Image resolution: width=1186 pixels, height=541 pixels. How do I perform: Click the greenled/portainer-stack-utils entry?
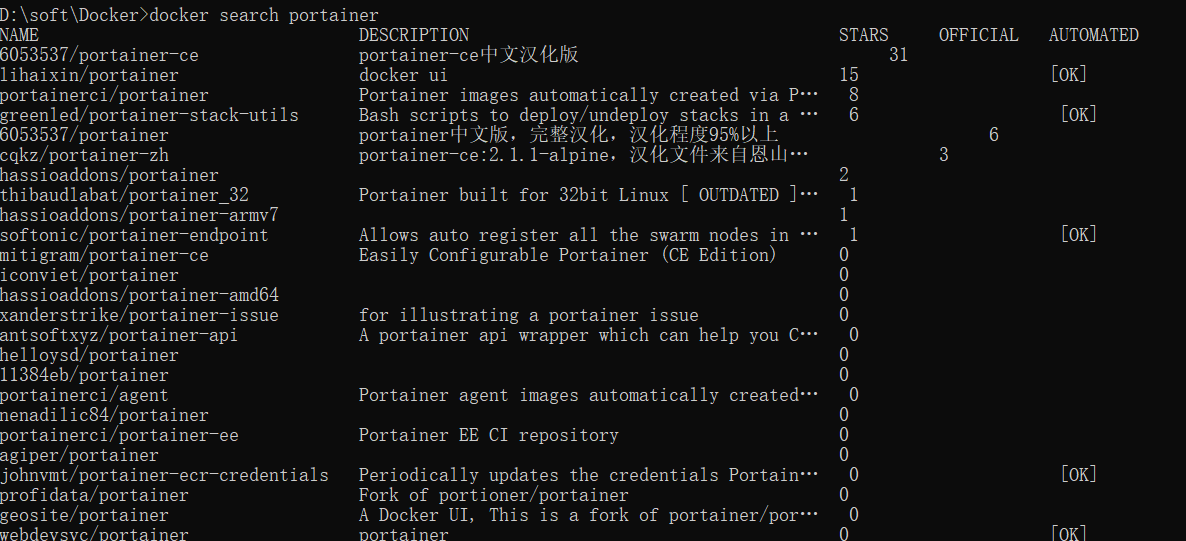click(x=149, y=115)
